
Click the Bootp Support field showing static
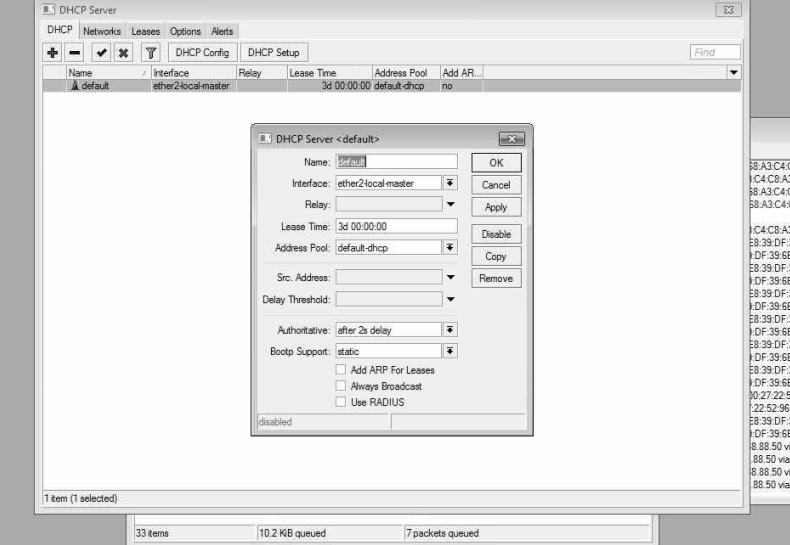coord(388,351)
